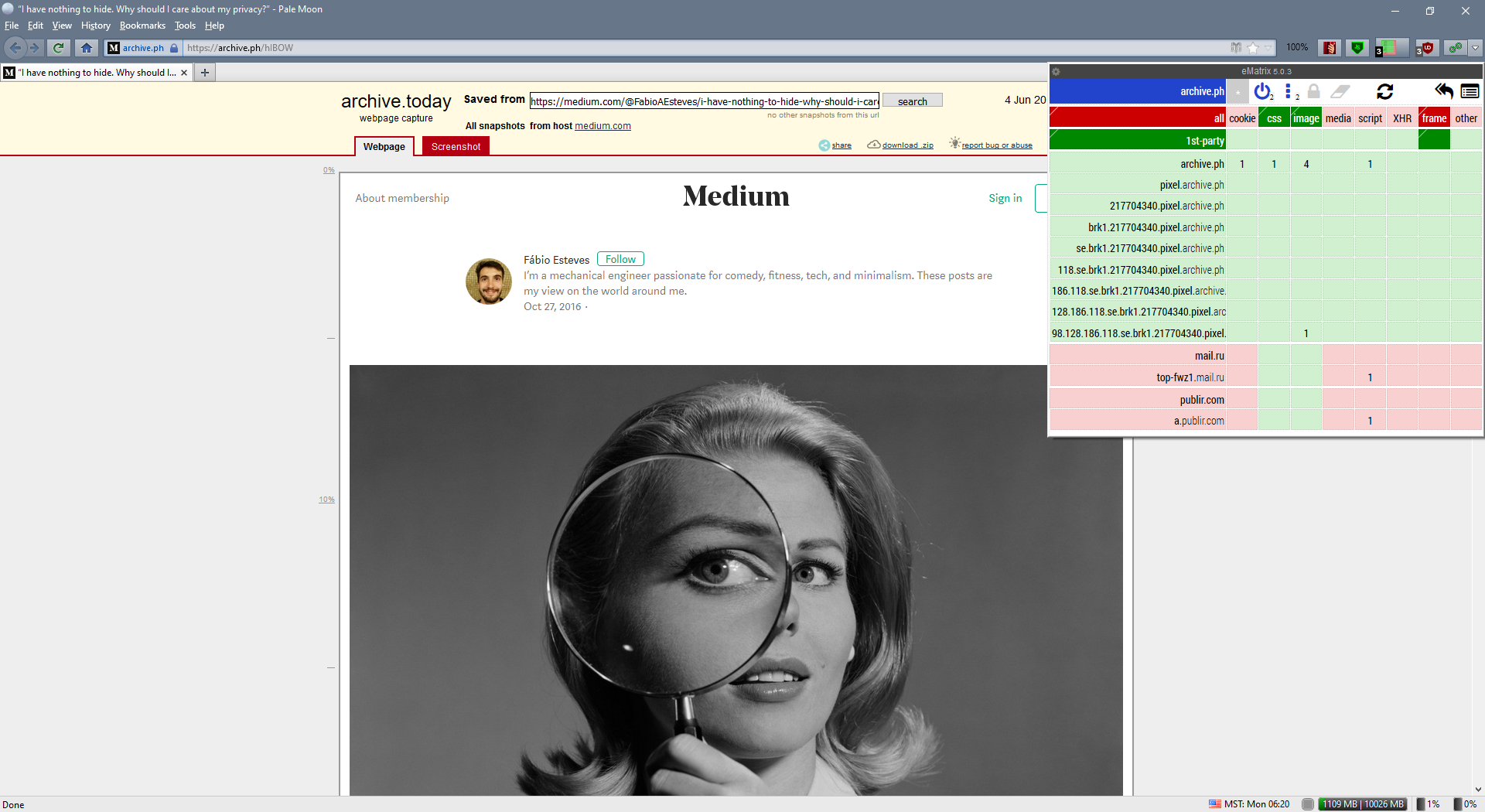Open the bookmarks dropdown beside the star
The height and width of the screenshot is (812, 1485).
point(1267,47)
